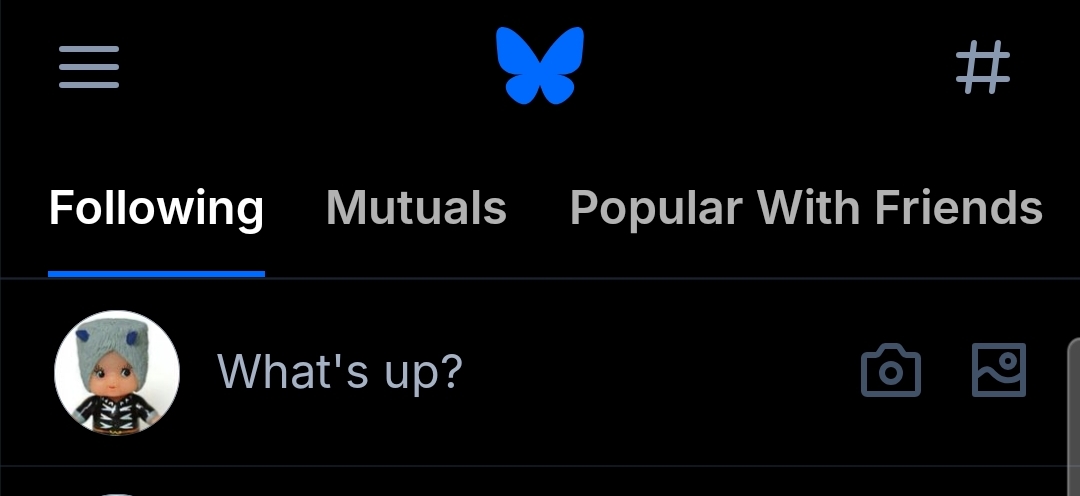1080x496 pixels.
Task: Click the blue Bluesky butterfly logo
Action: click(x=540, y=65)
